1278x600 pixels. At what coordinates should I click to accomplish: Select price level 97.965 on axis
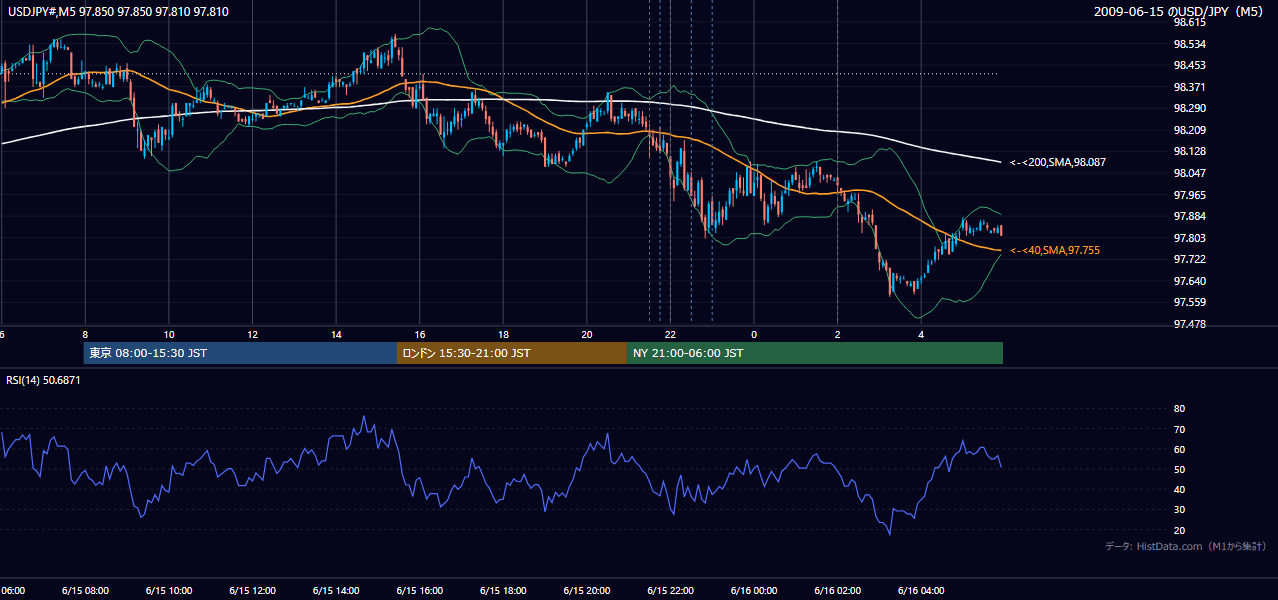1189,195
